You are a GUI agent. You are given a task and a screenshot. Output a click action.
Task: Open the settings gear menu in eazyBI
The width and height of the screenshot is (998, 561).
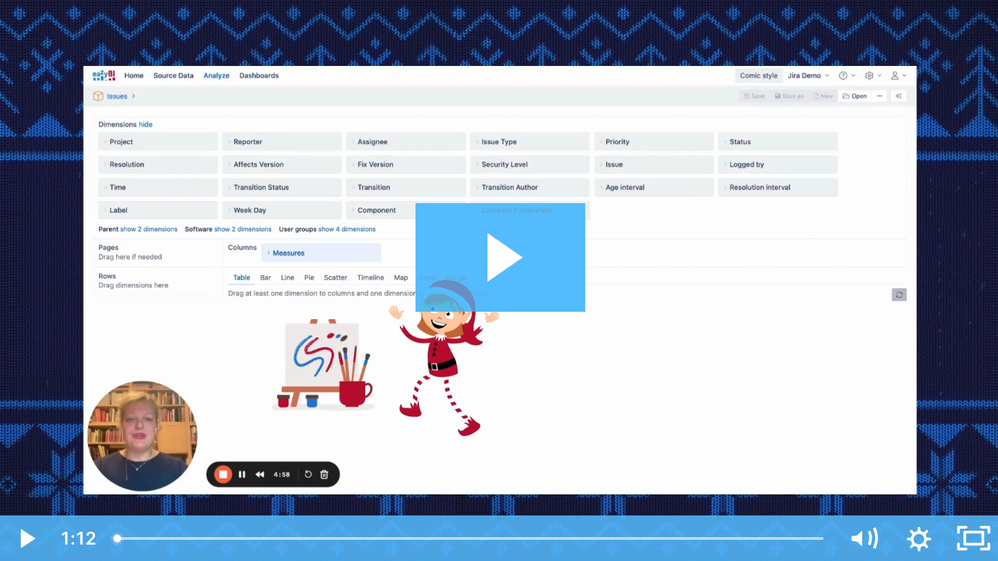pos(873,75)
